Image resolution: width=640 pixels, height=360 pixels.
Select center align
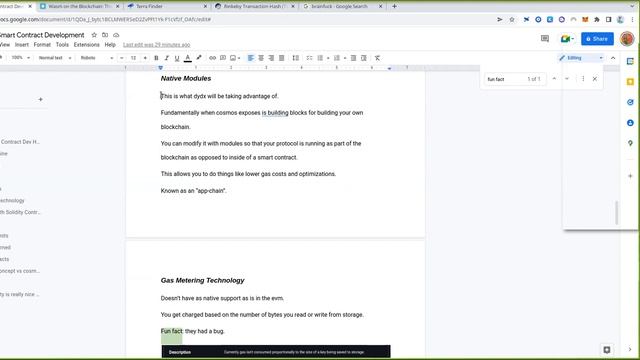pyautogui.click(x=261, y=58)
